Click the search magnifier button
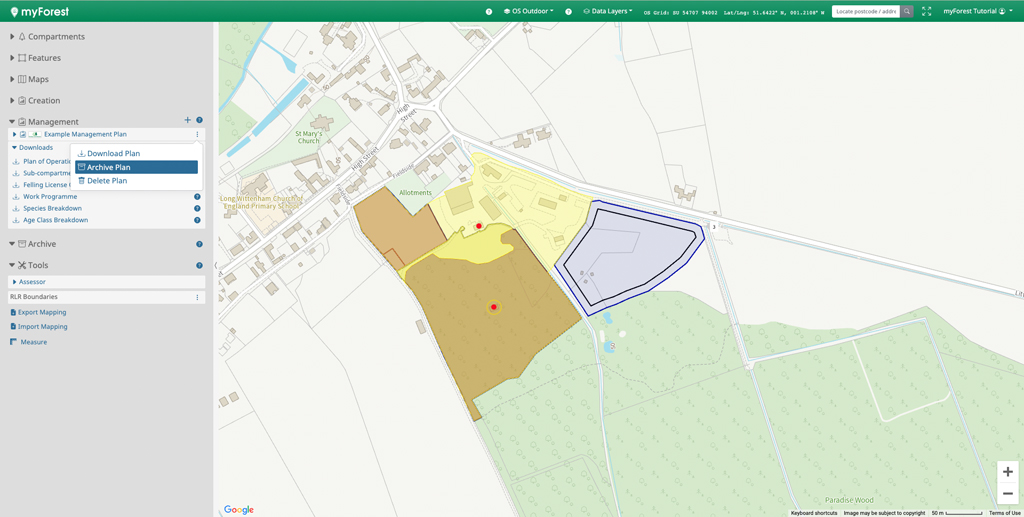 point(907,11)
